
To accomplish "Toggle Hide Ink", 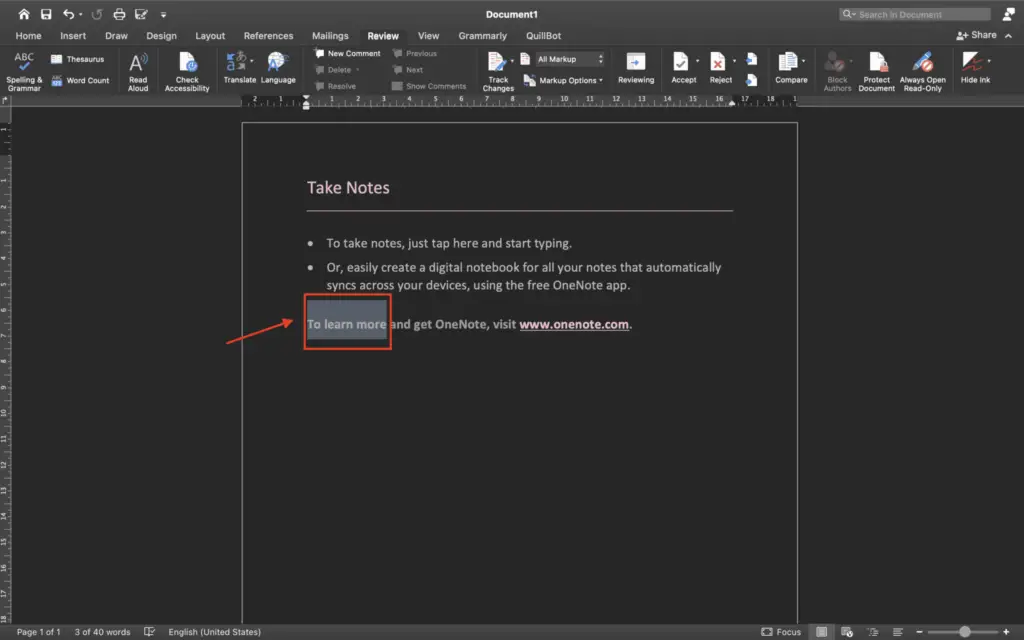I will 974,68.
